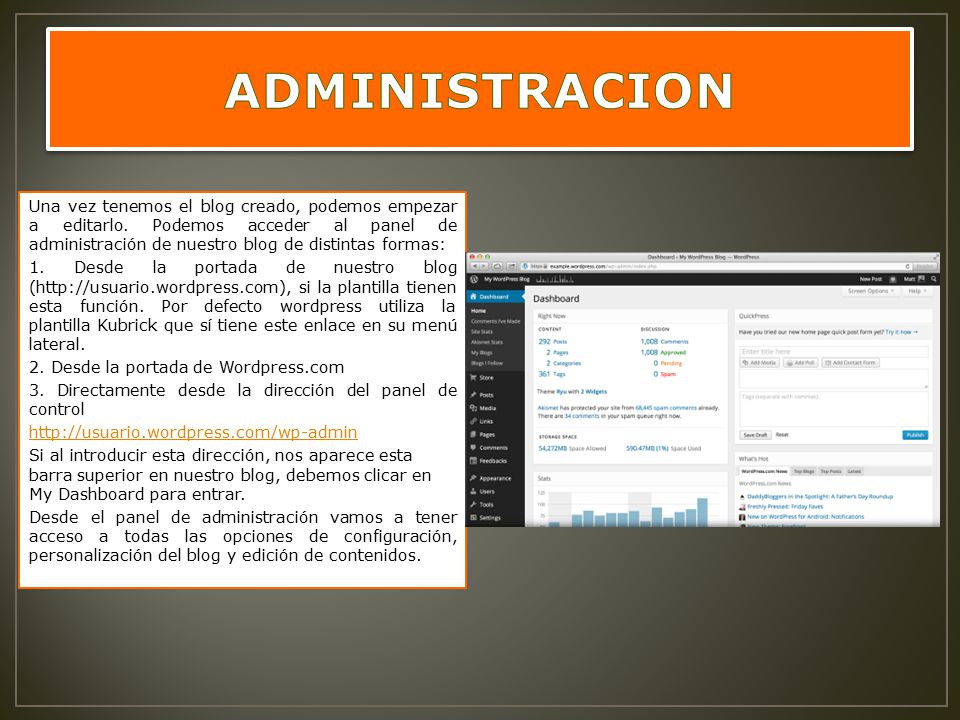Click the Tags input field
This screenshot has height=720, width=960.
tap(834, 408)
